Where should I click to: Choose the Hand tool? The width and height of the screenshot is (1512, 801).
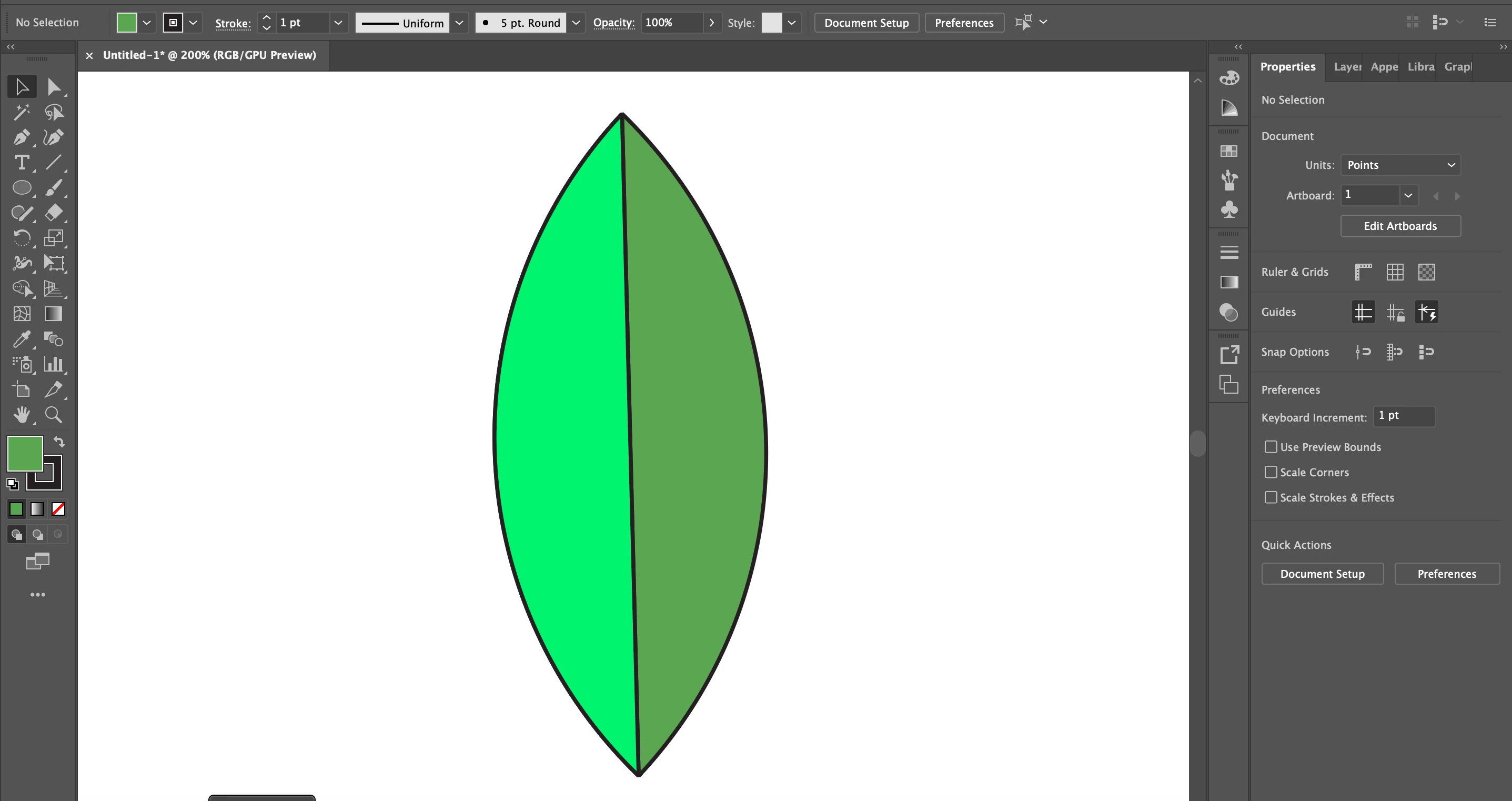click(21, 415)
